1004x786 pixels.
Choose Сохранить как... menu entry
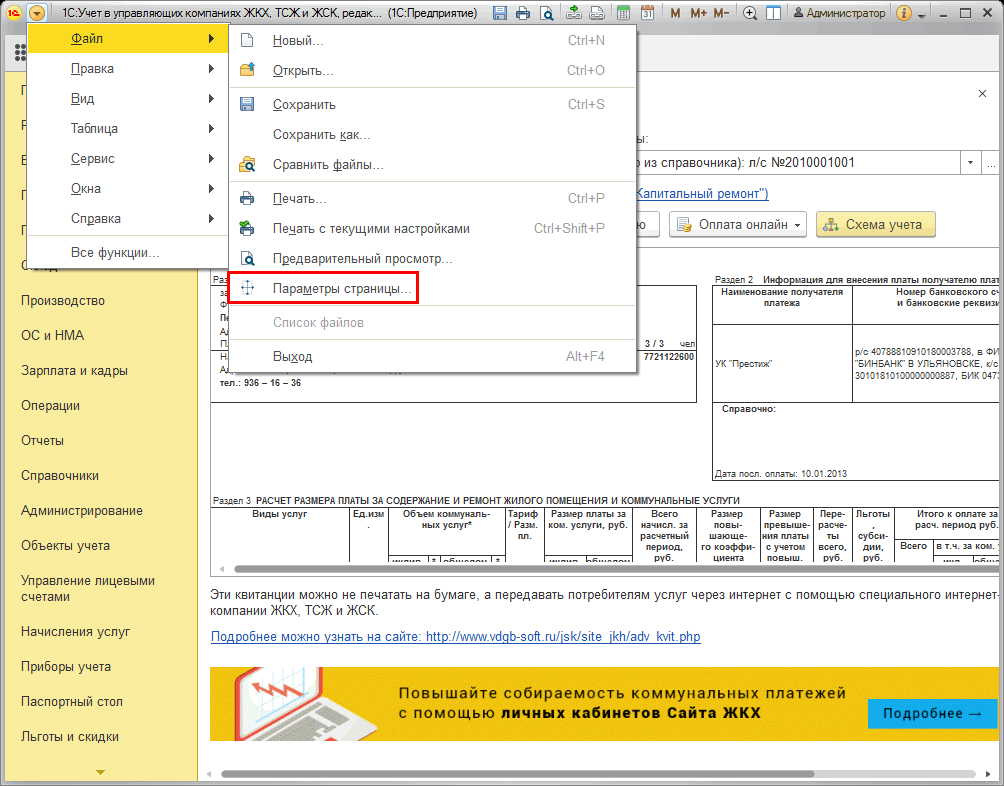coord(432,134)
